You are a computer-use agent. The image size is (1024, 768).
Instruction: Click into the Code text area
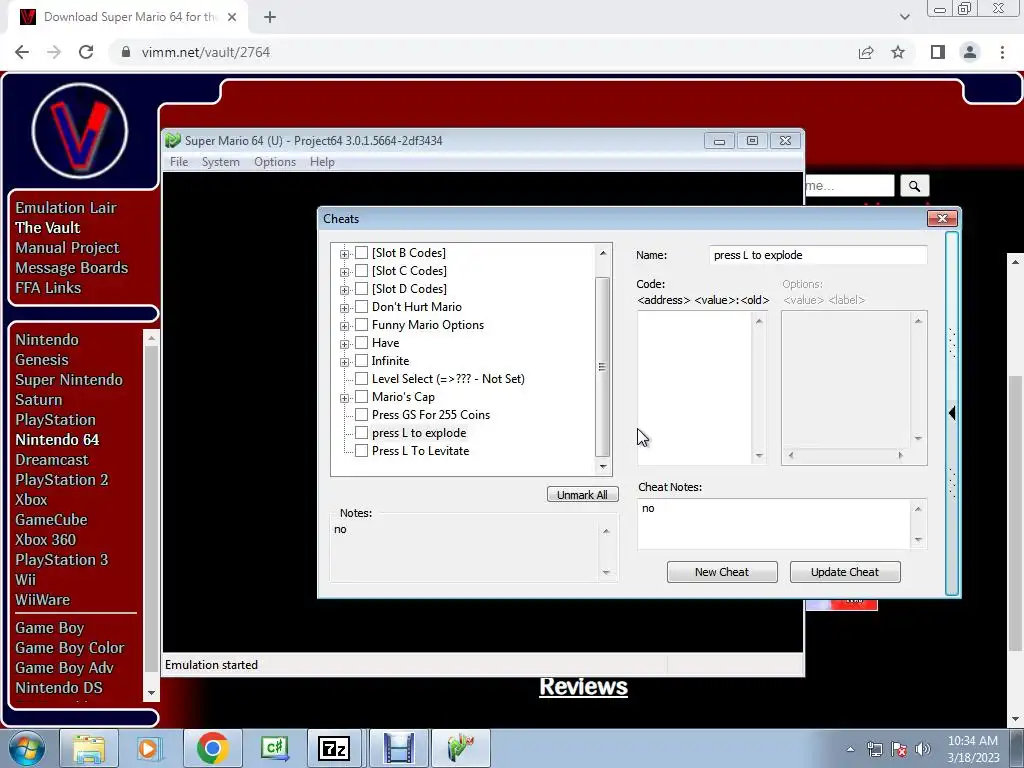tap(695, 388)
